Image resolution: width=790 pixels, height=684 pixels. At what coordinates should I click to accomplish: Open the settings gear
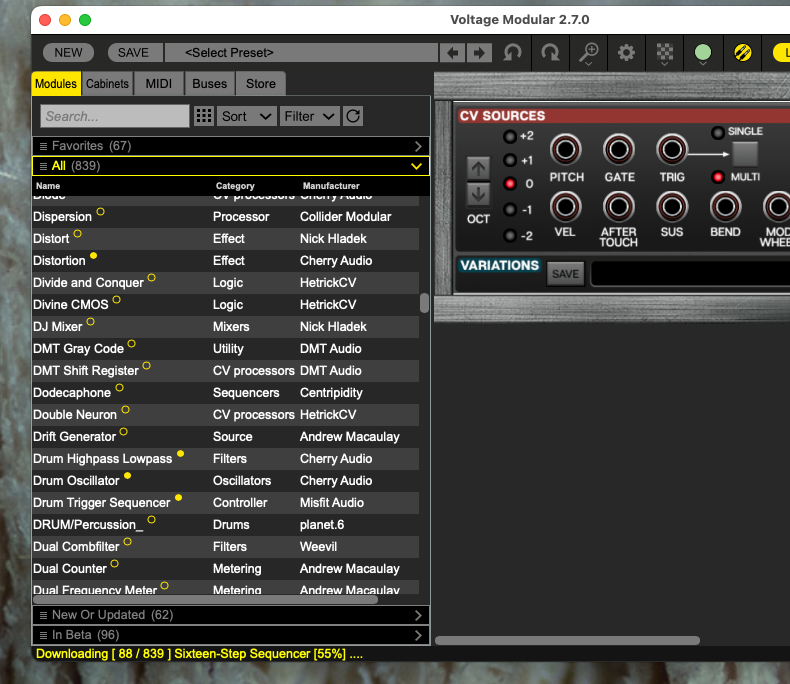pyautogui.click(x=626, y=52)
